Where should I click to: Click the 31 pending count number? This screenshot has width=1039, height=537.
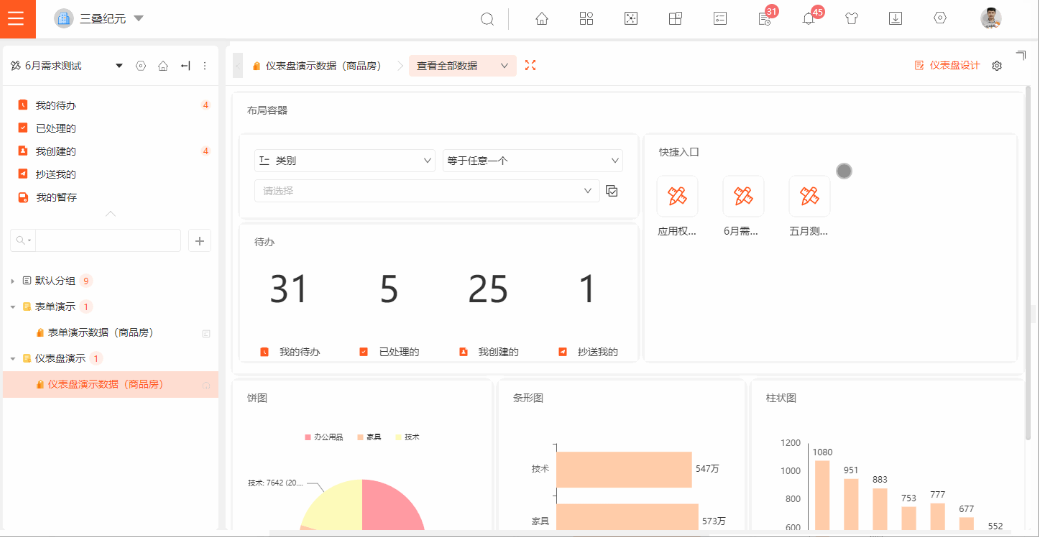(290, 289)
